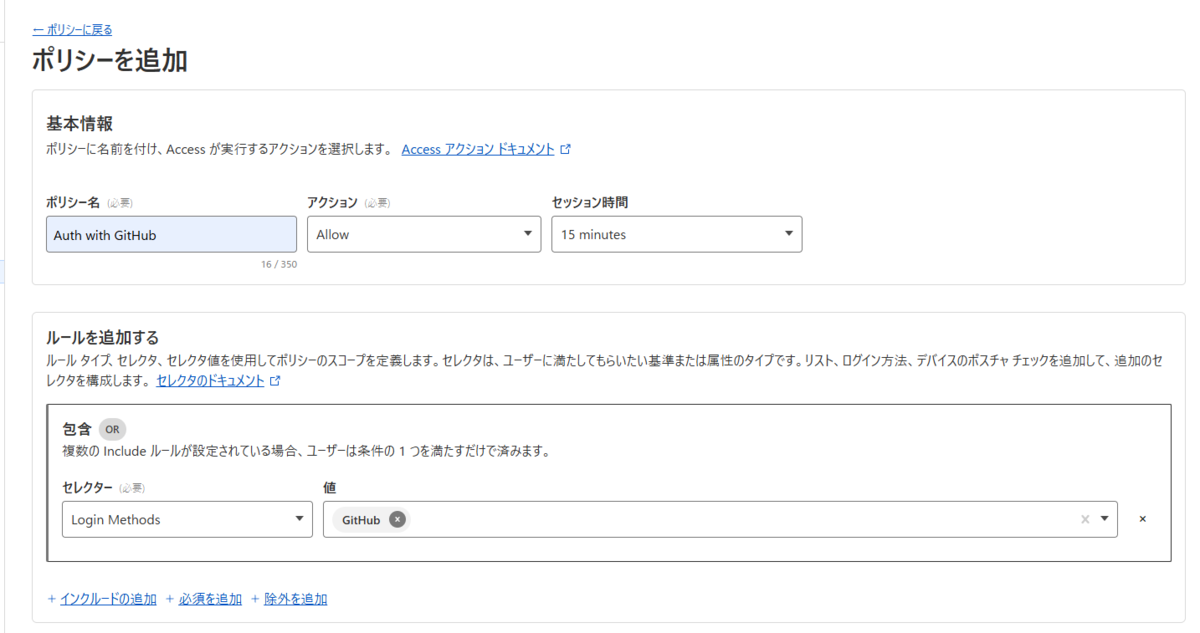
Task: Open the セレクター dropdown showing Login Methods
Action: (x=187, y=520)
